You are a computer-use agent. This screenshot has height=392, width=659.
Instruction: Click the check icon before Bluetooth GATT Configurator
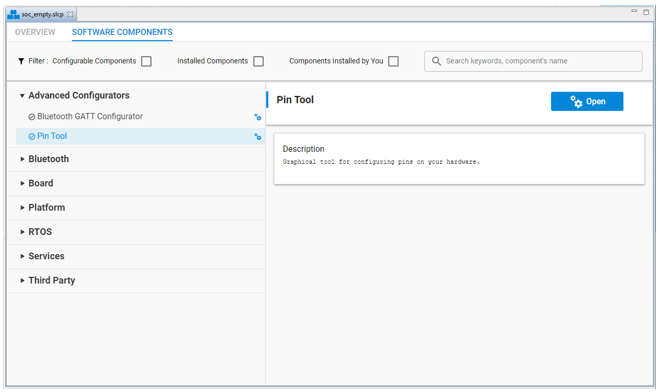(x=32, y=117)
